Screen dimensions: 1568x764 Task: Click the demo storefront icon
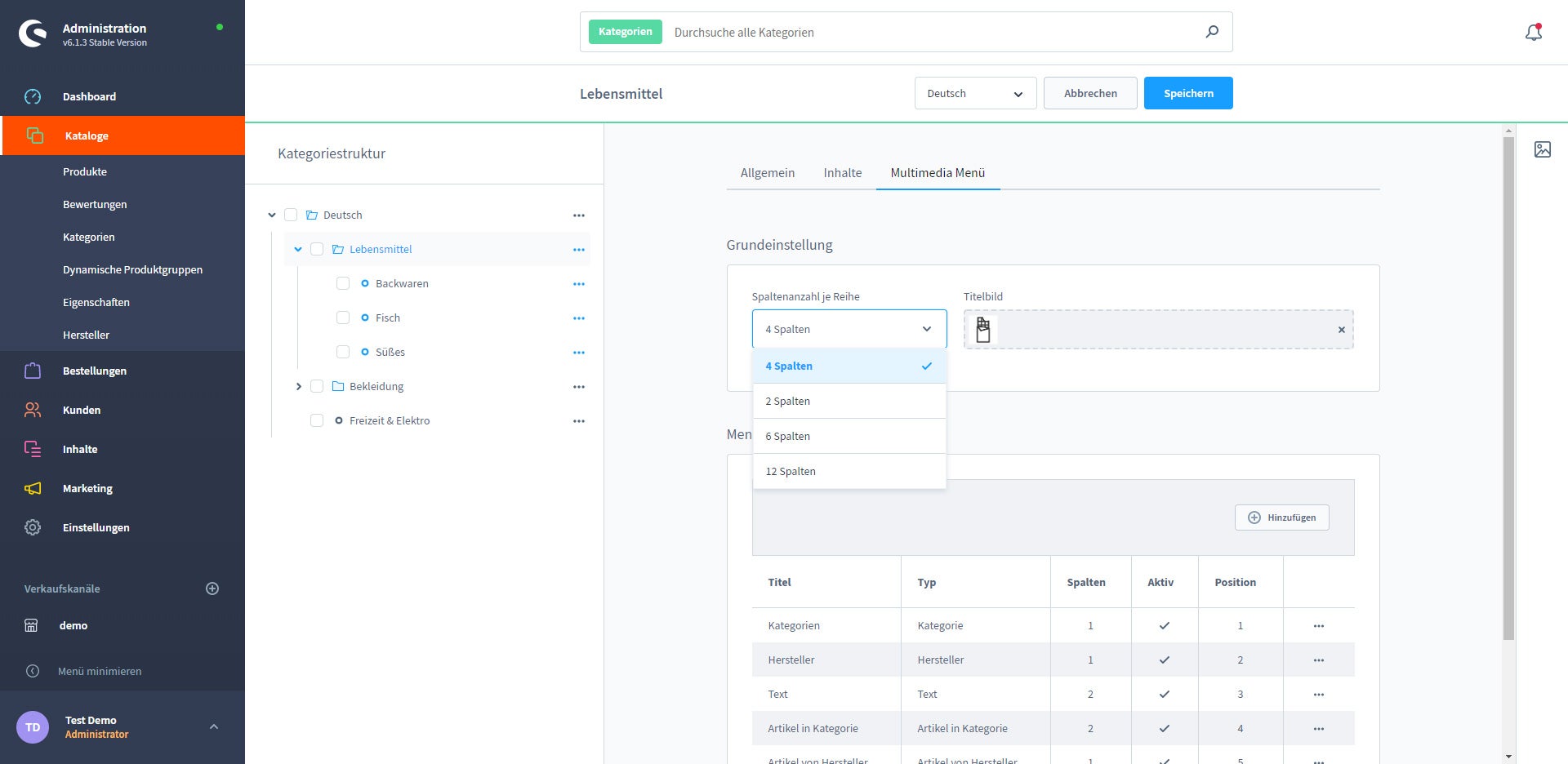tap(31, 625)
